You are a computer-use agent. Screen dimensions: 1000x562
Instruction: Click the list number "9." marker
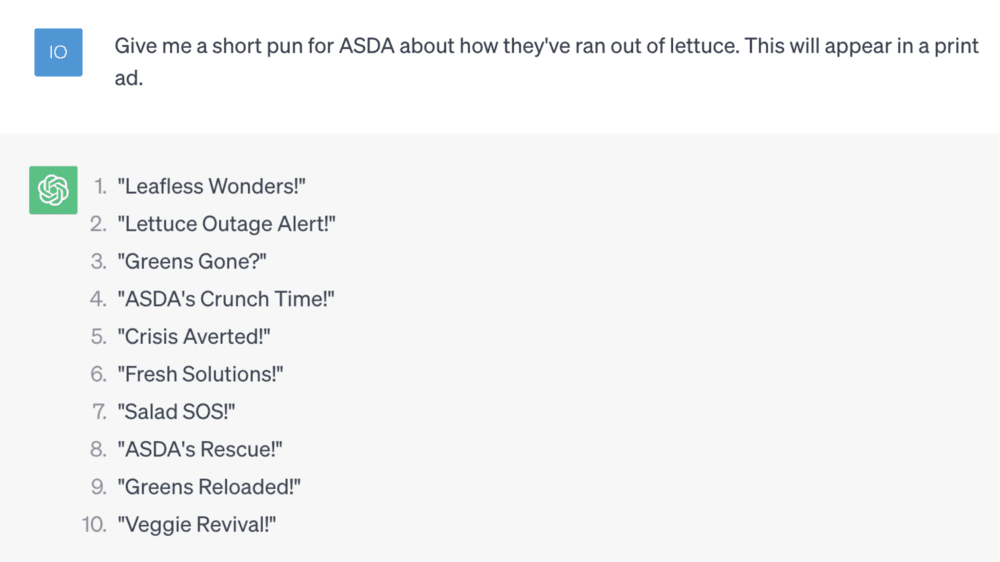click(98, 487)
